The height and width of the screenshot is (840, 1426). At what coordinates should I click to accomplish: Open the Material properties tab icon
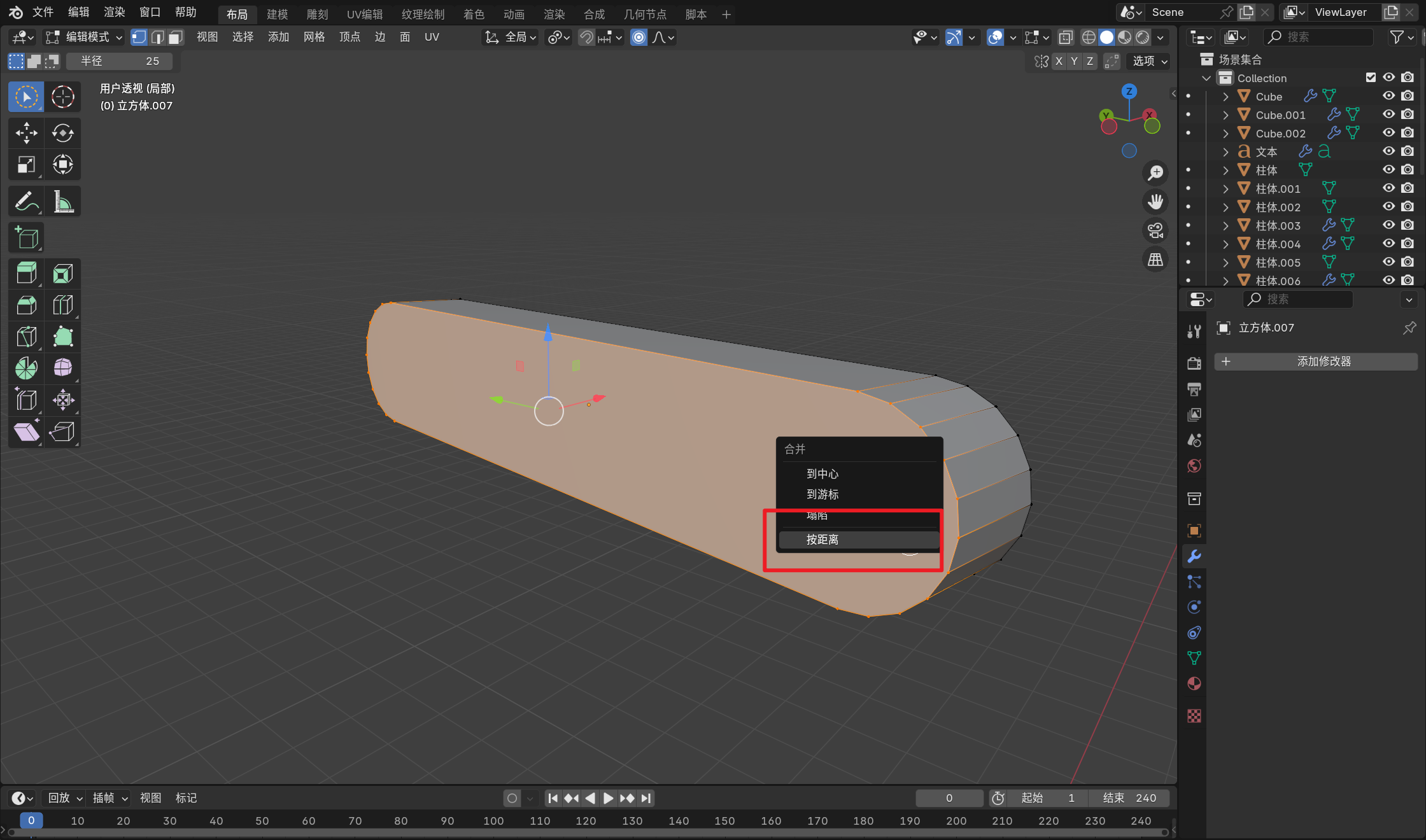1194,684
